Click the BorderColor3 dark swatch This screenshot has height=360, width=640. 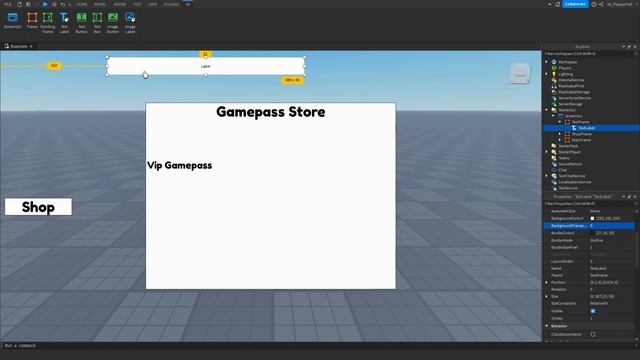592,233
